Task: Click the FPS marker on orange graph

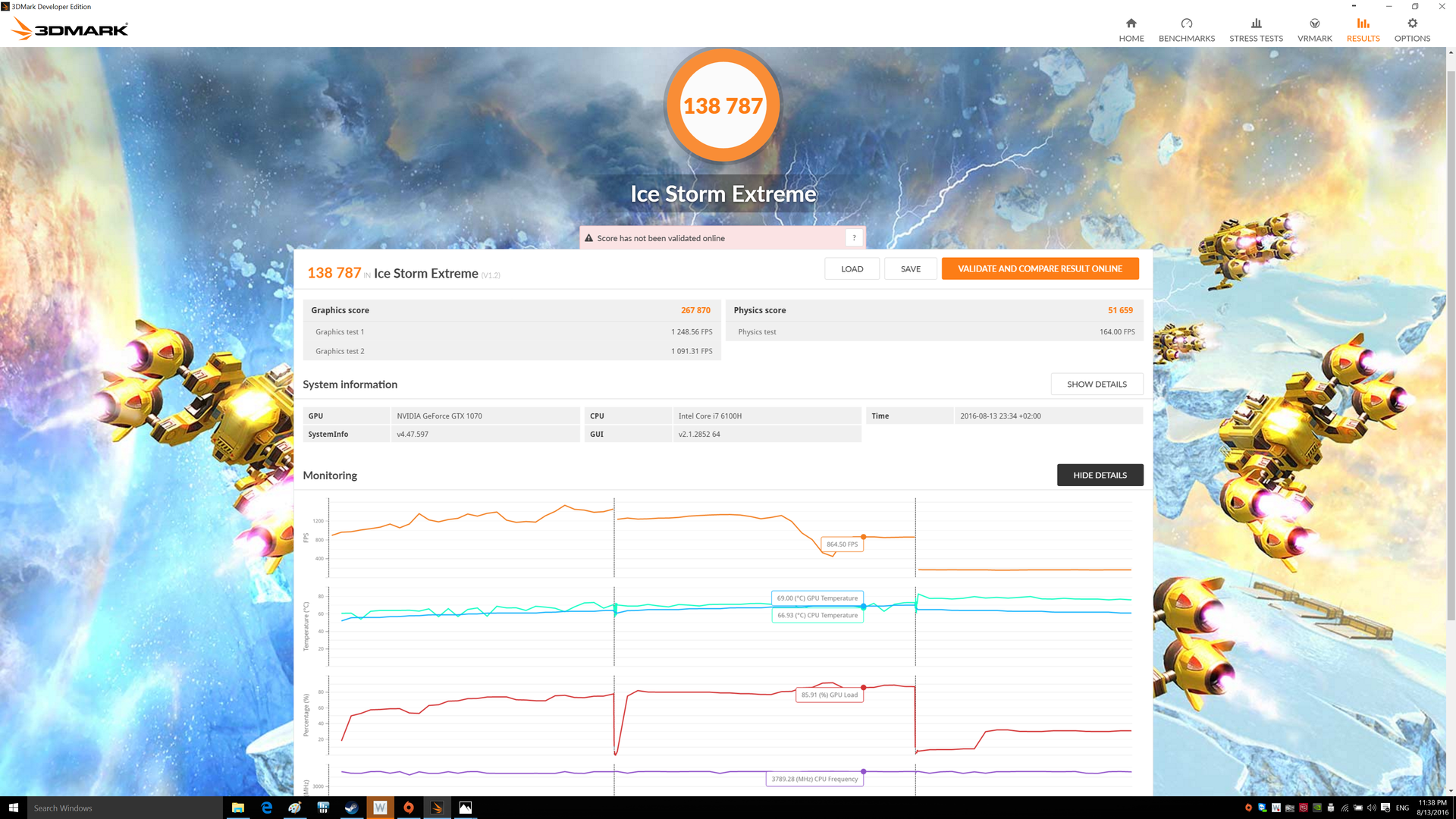Action: tap(863, 537)
